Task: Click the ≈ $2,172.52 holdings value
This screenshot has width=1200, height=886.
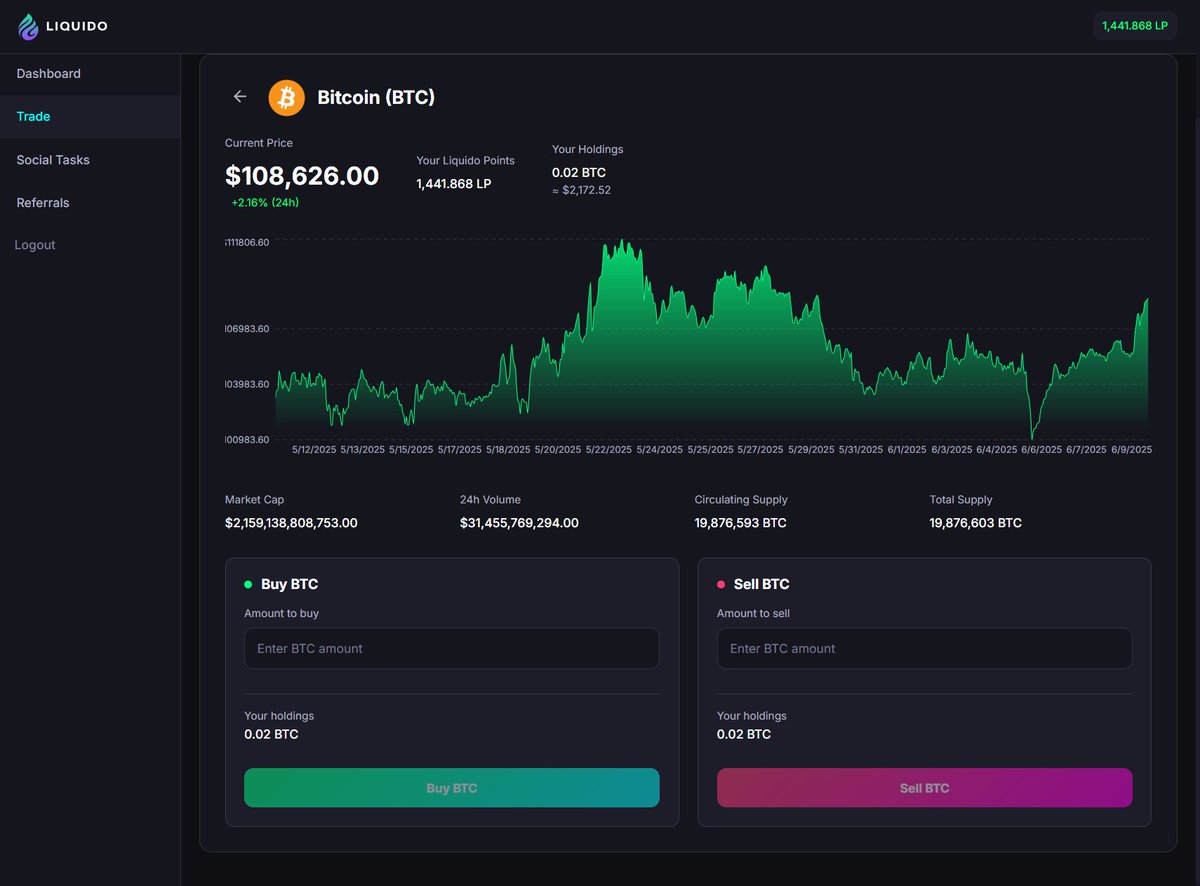Action: point(581,190)
